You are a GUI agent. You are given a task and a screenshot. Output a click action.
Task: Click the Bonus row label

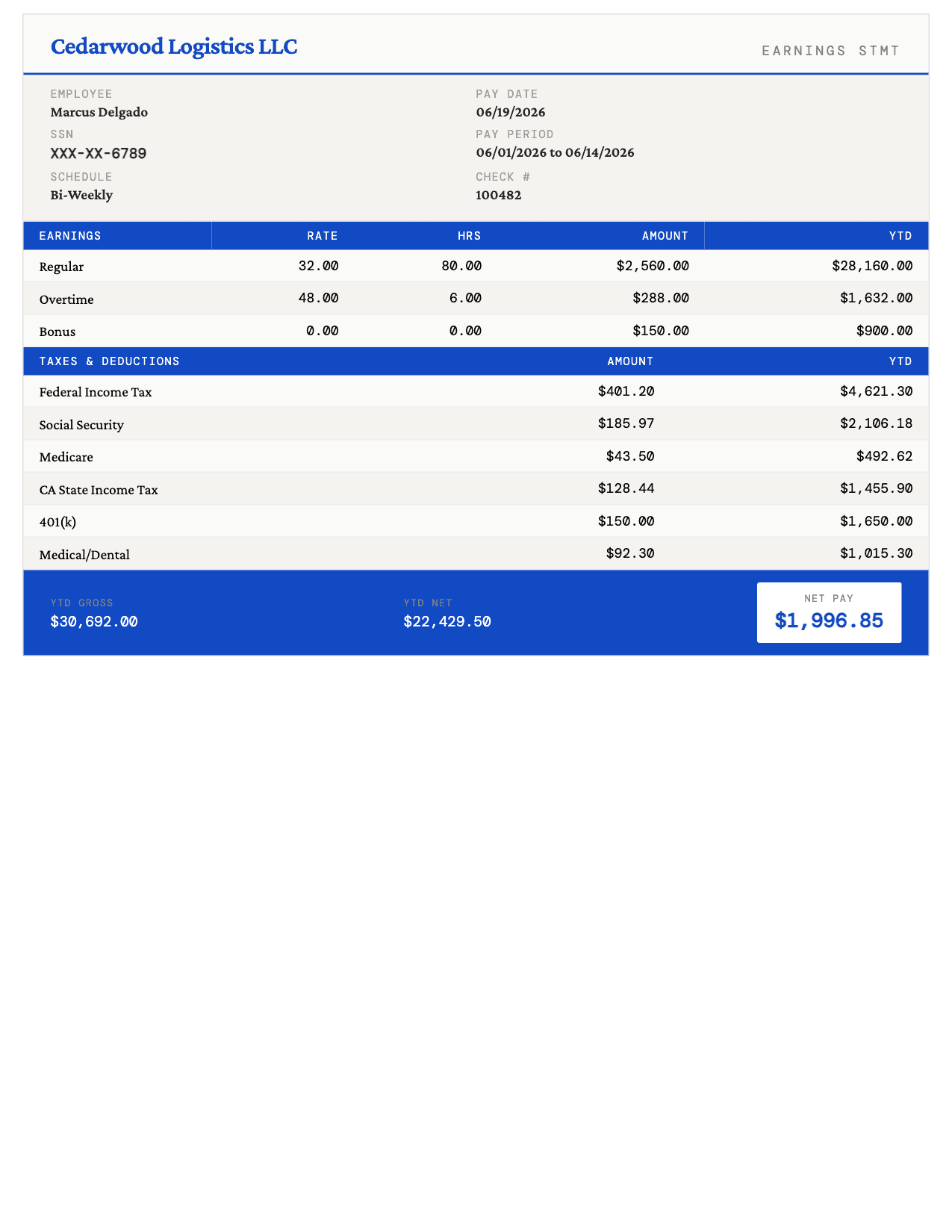tap(57, 332)
